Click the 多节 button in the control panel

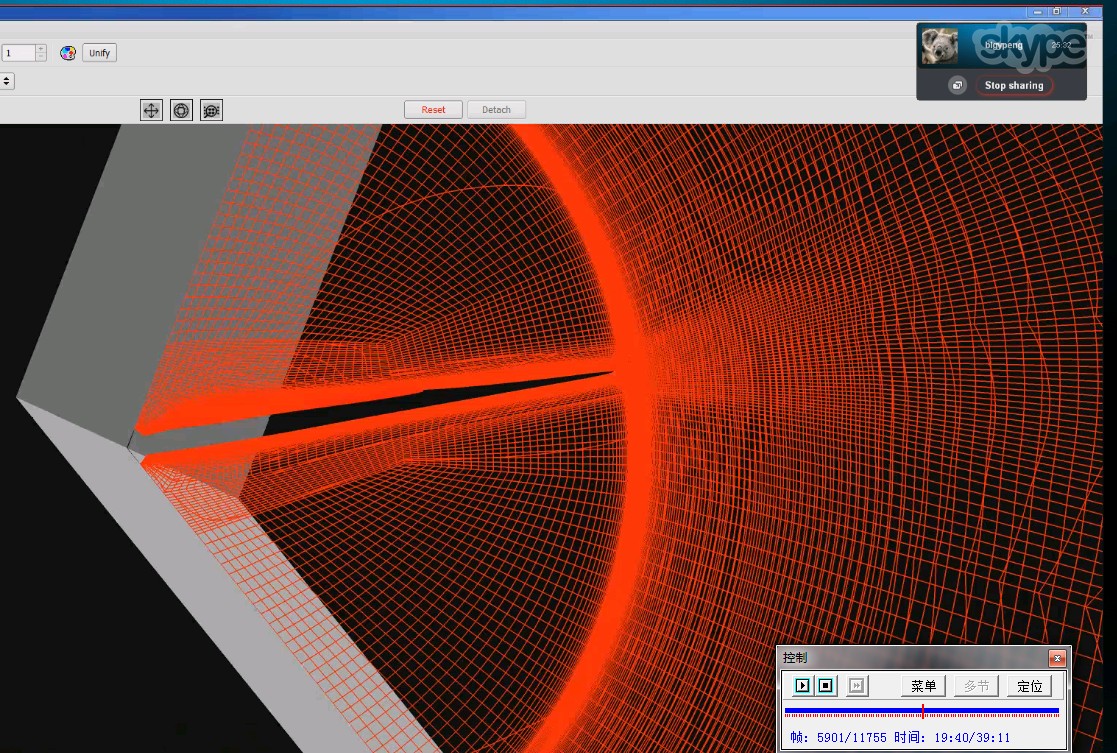[976, 686]
